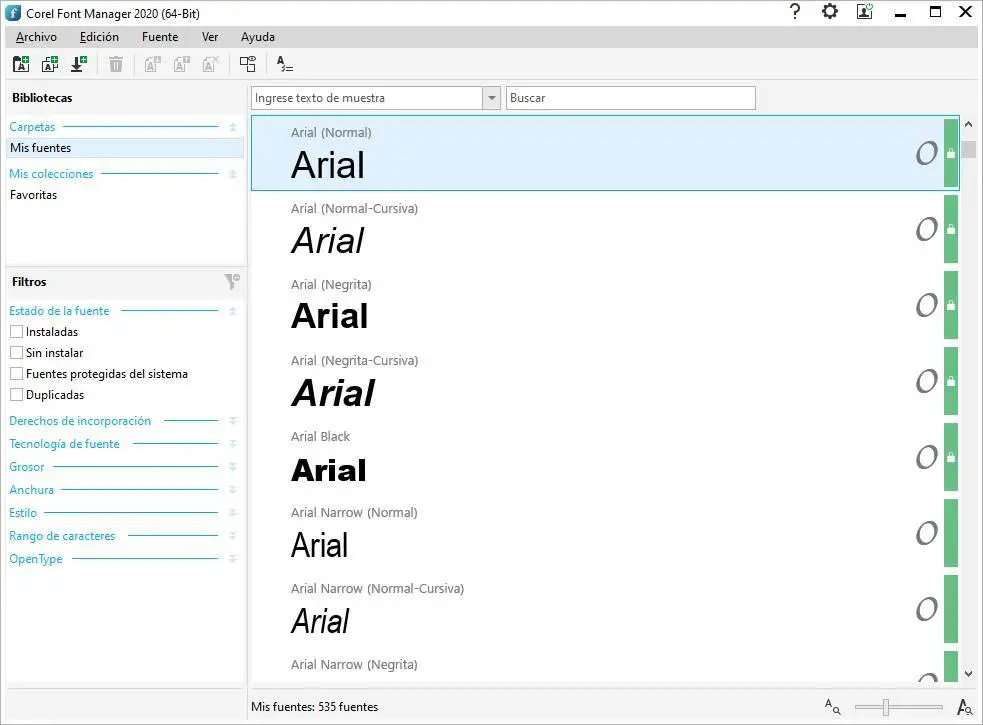Click the font preview options A icon
The height and width of the screenshot is (725, 983).
point(285,64)
